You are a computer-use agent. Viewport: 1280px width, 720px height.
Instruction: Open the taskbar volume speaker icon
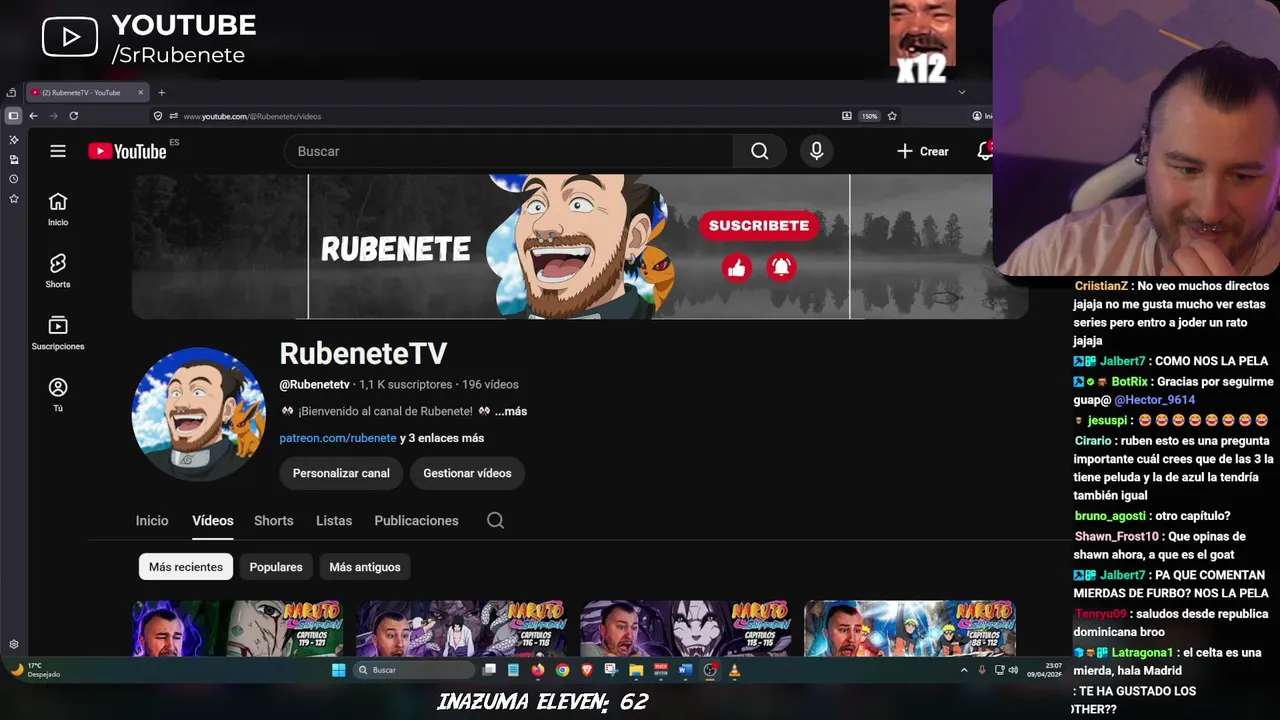pyautogui.click(x=1013, y=670)
